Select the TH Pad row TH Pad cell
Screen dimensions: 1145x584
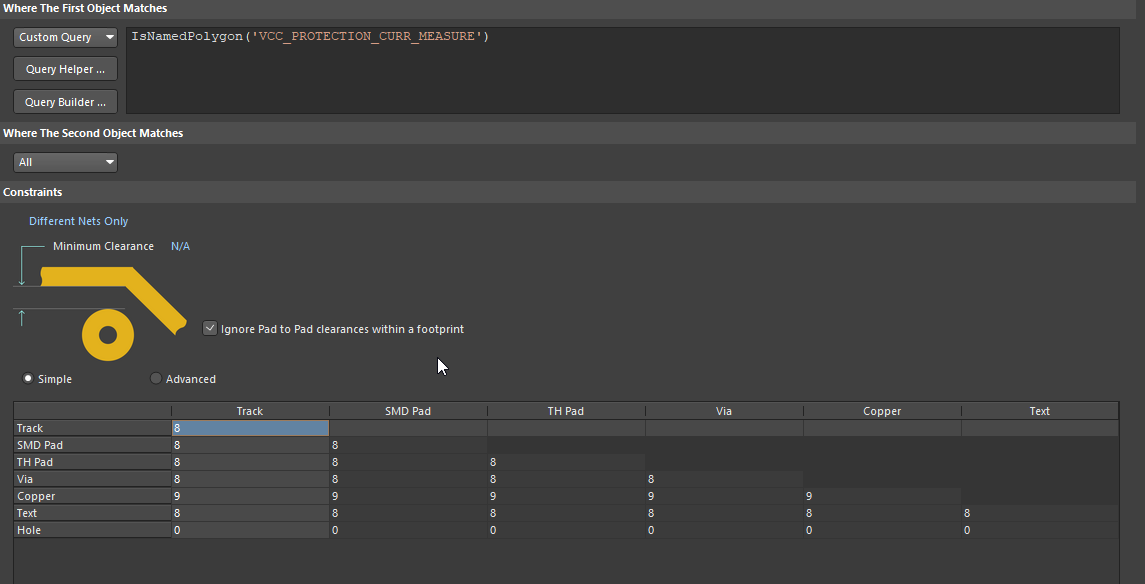pos(566,462)
